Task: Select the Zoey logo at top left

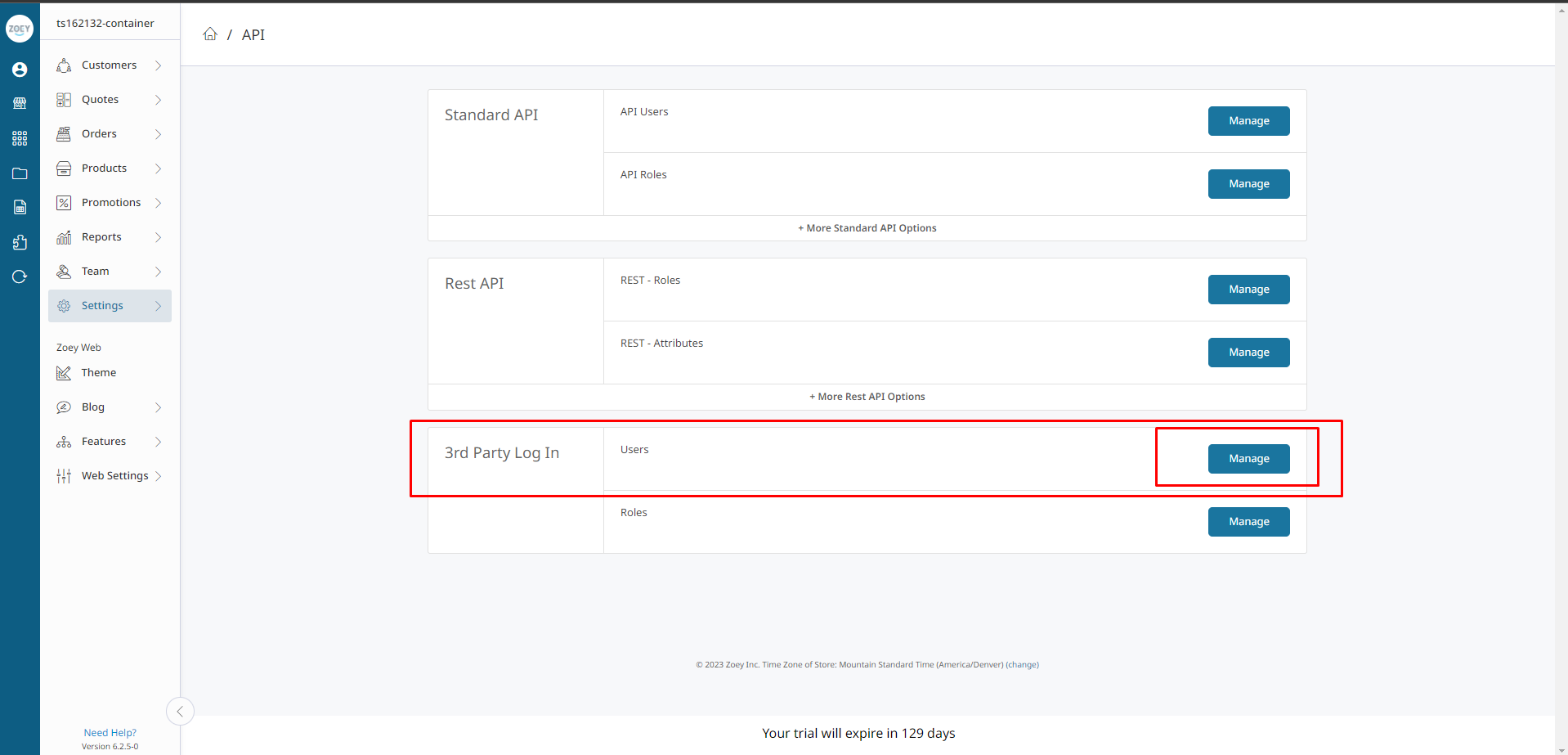Action: pyautogui.click(x=19, y=29)
